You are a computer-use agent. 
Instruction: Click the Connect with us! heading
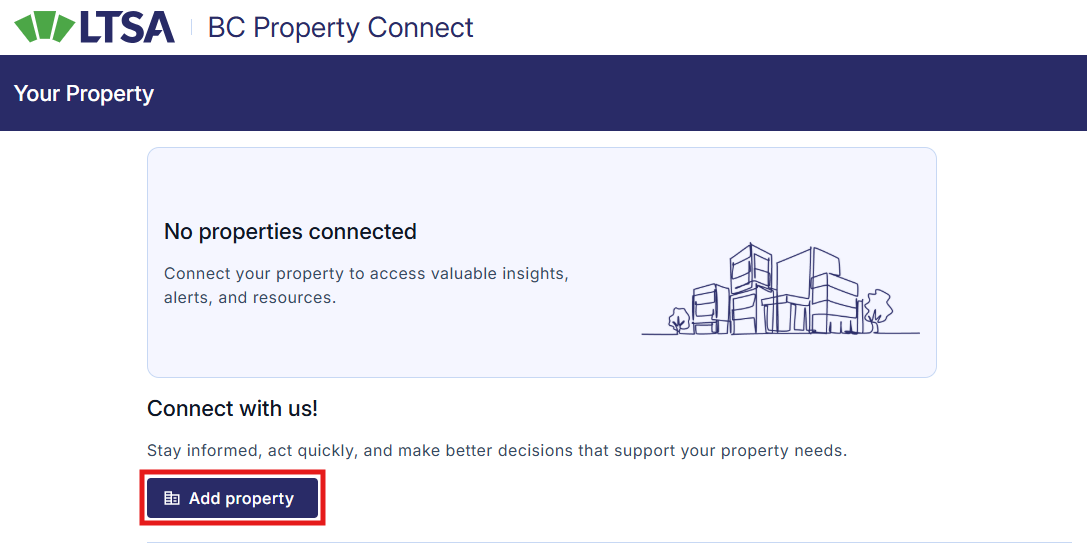[x=232, y=409]
